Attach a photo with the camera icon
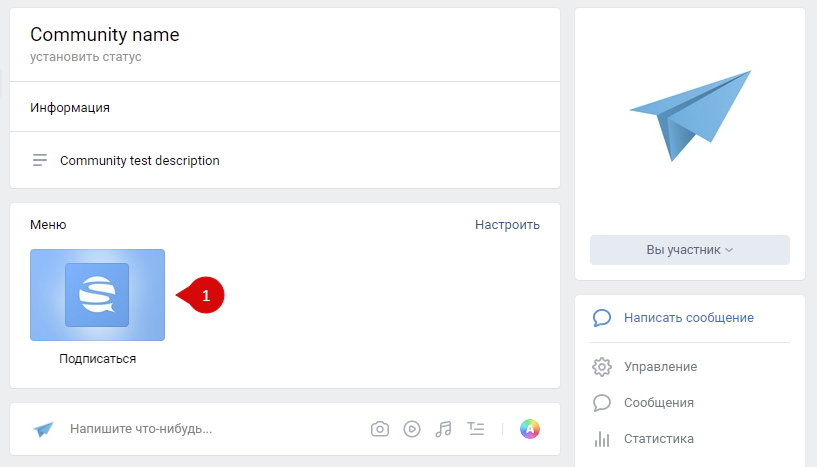The width and height of the screenshot is (817, 467). coord(380,429)
